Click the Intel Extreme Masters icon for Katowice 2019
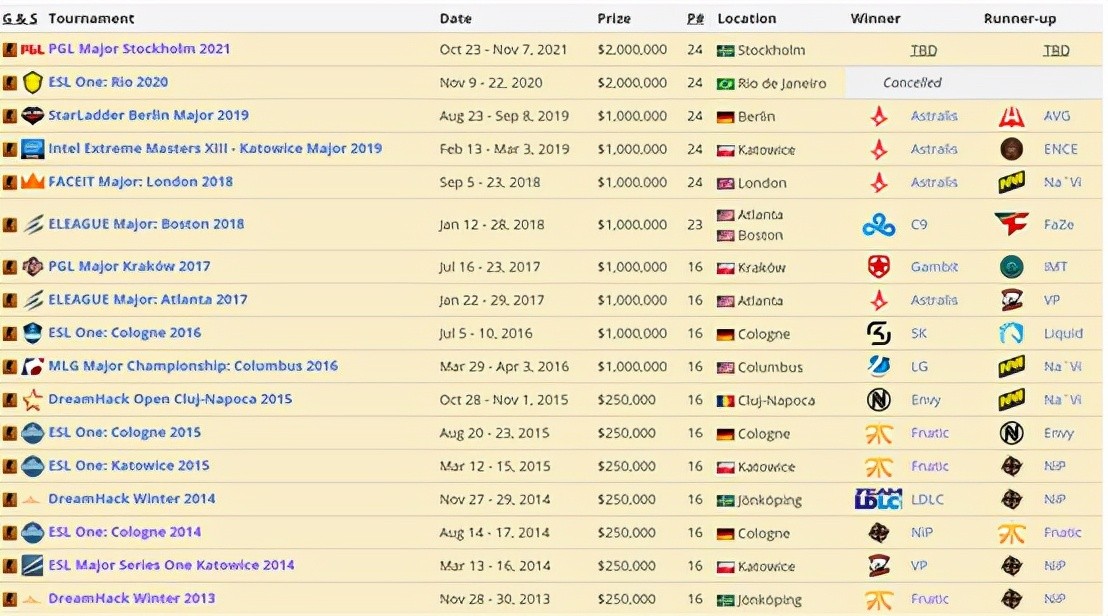This screenshot has width=1108, height=616. 33,149
